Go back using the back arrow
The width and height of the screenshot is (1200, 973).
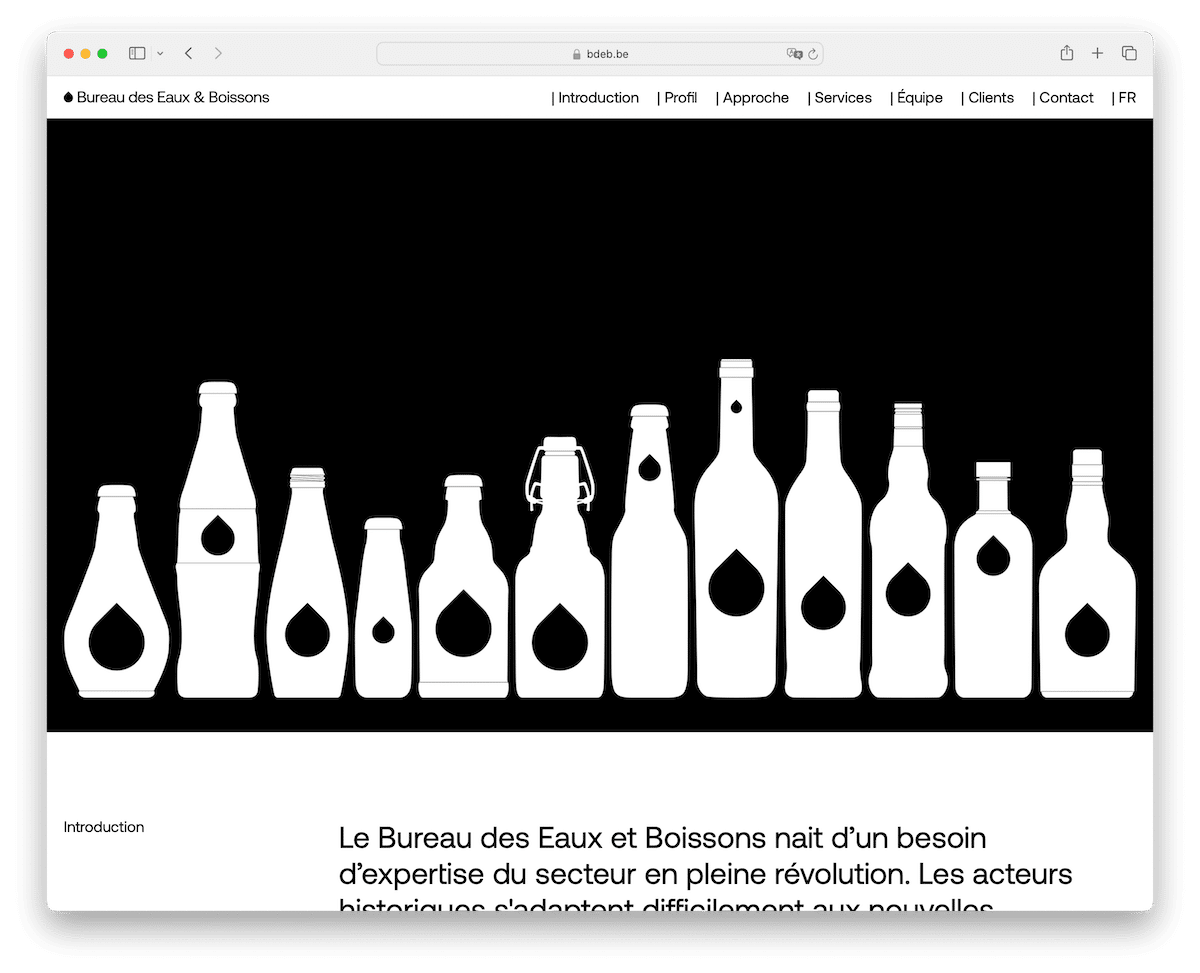(x=188, y=53)
